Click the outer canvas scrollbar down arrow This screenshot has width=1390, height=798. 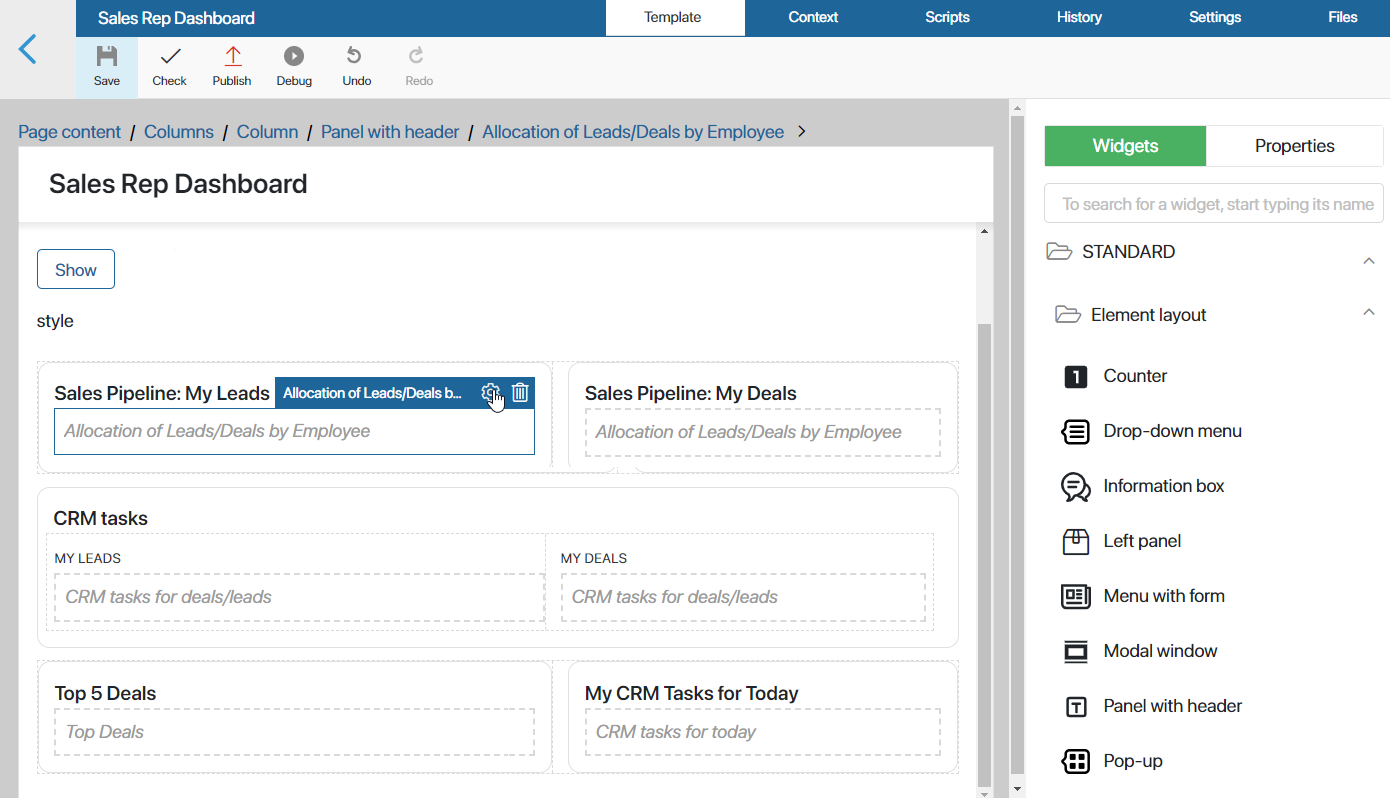tap(1017, 789)
